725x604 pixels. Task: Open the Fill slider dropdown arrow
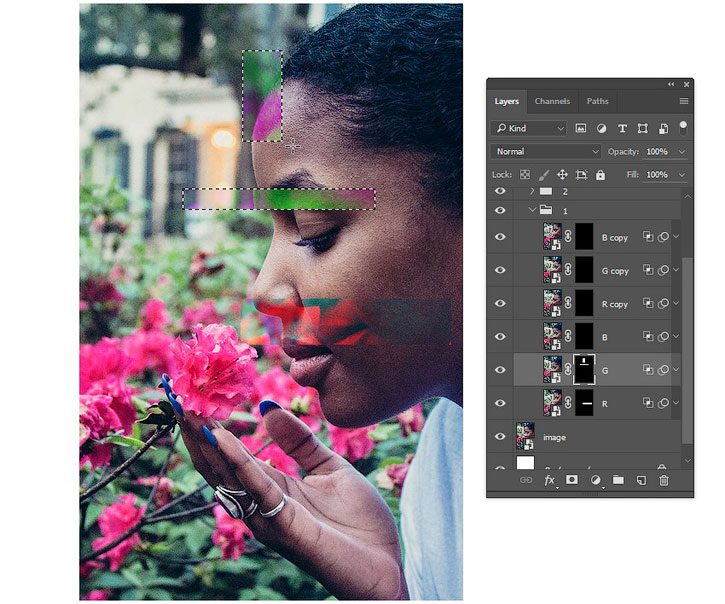pos(682,175)
